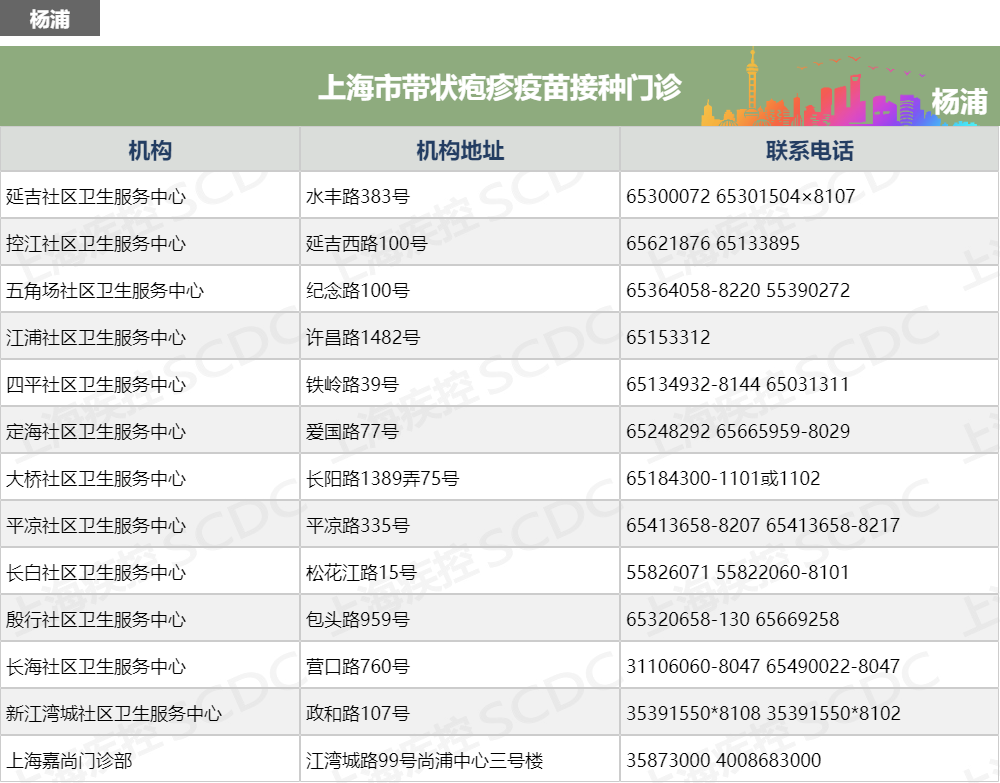This screenshot has width=1000, height=783.
Task: Select 长白社区卫生服务中心 cell
Action: pos(150,572)
